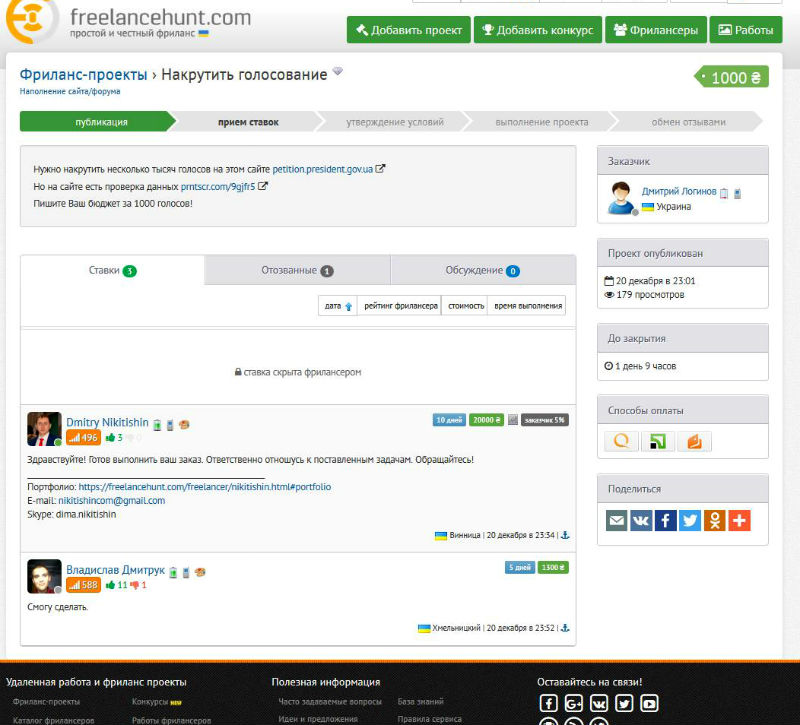Click the QIWI payment method icon

click(x=621, y=441)
